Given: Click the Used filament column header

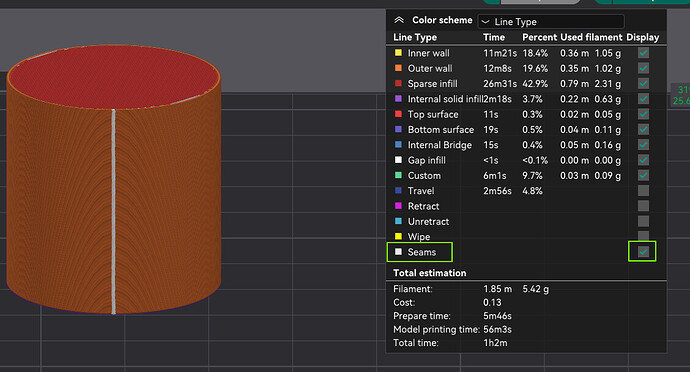Looking at the screenshot, I should (591, 37).
